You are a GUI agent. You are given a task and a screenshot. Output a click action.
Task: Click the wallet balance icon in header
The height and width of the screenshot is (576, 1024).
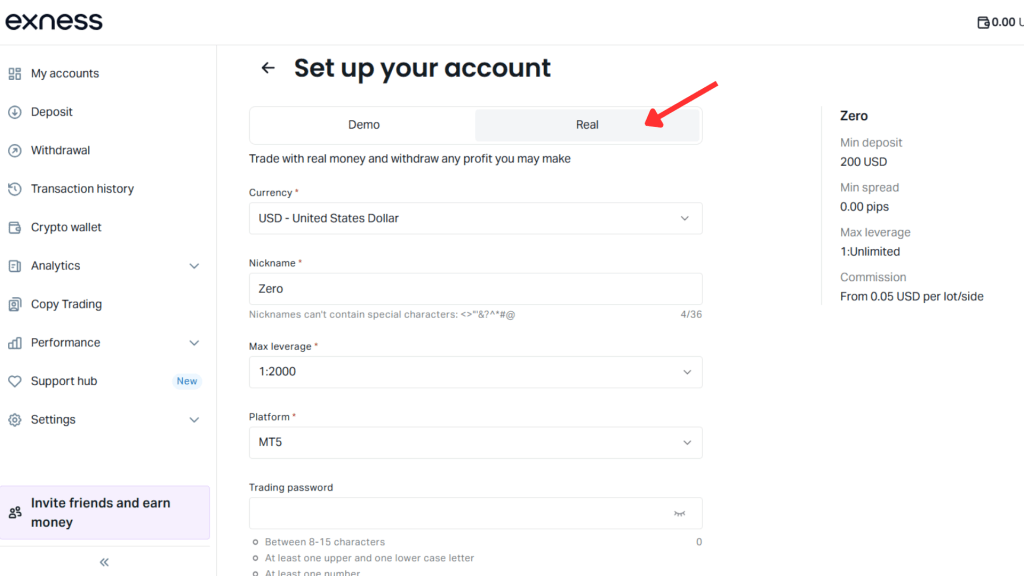(x=983, y=22)
